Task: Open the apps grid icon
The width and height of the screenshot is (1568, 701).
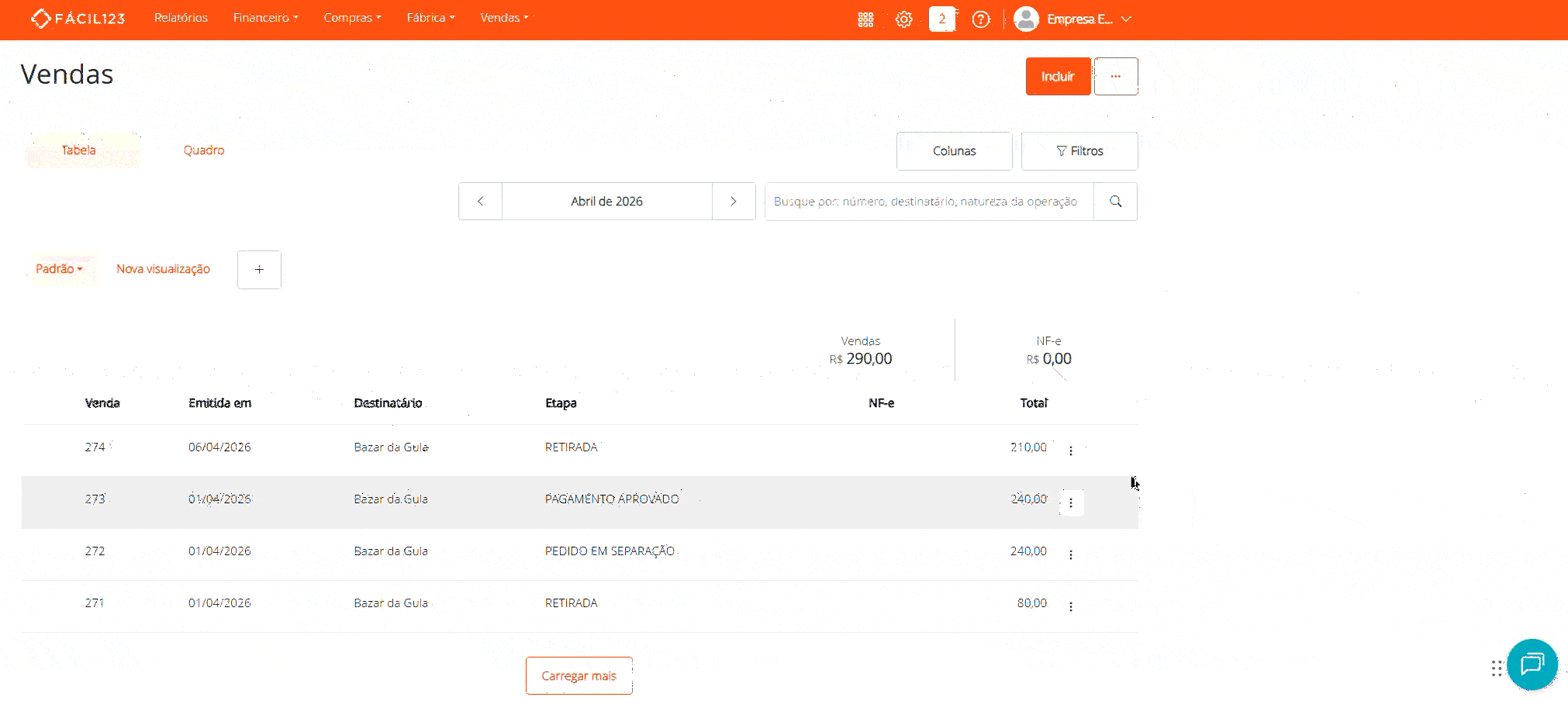Action: [x=865, y=19]
